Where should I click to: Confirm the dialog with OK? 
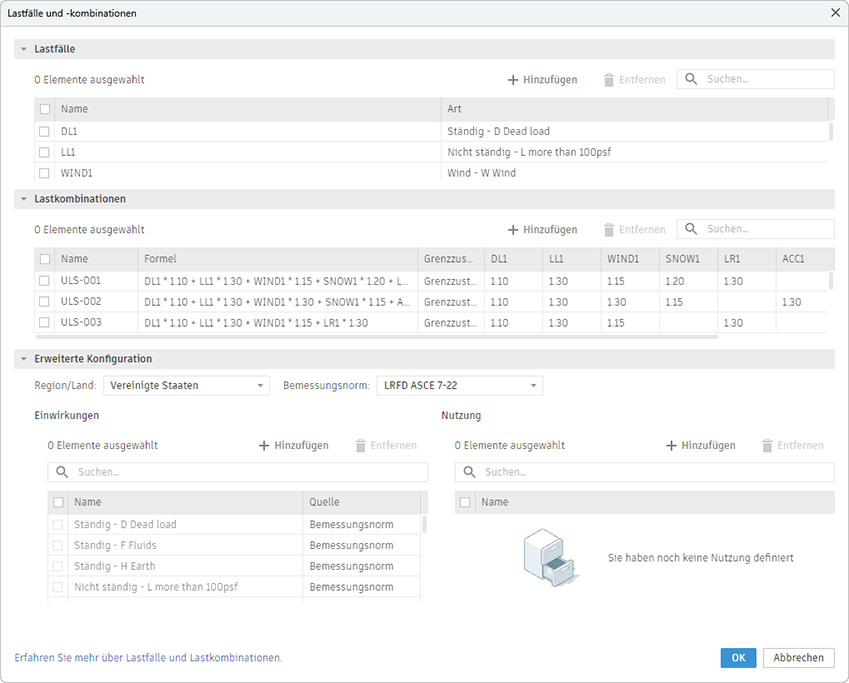pos(738,658)
